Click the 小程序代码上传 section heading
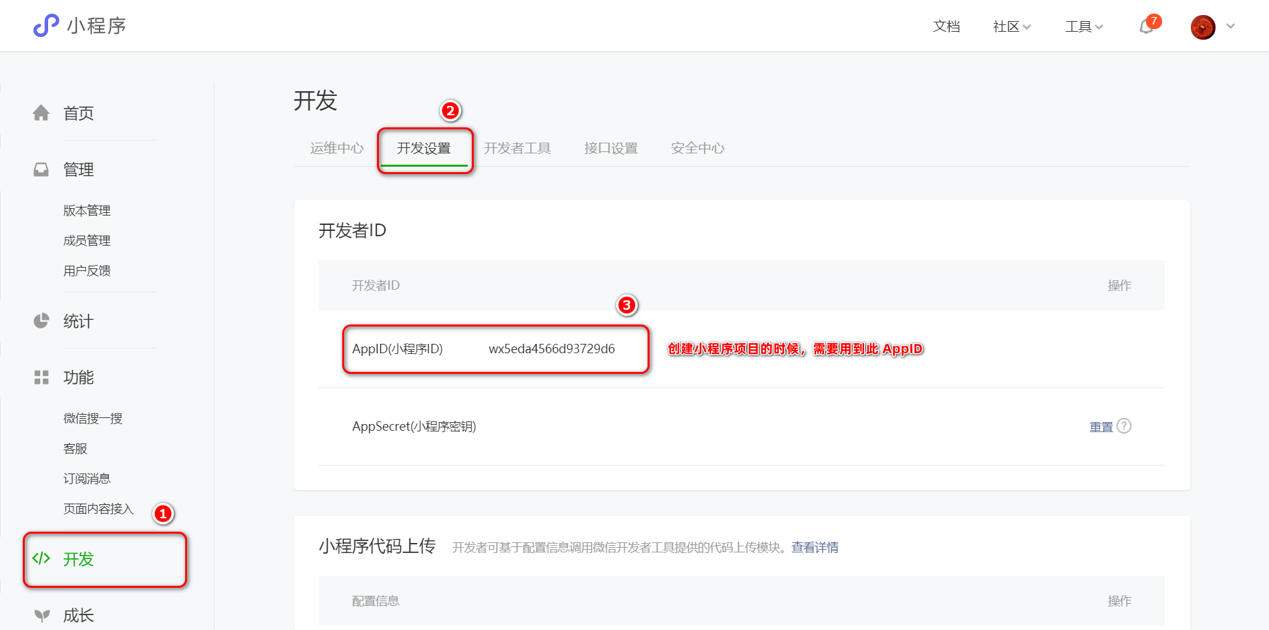The width and height of the screenshot is (1269, 630). click(377, 546)
